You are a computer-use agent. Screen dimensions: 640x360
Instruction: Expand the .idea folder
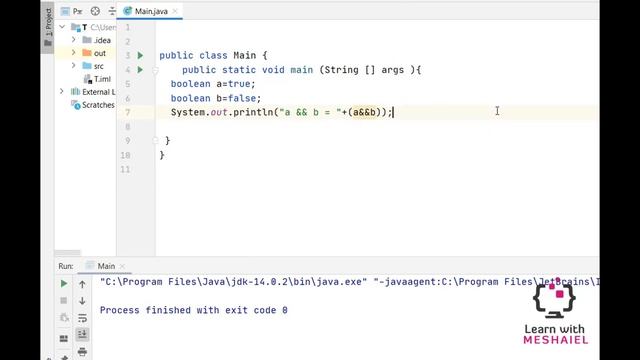tap(73, 40)
